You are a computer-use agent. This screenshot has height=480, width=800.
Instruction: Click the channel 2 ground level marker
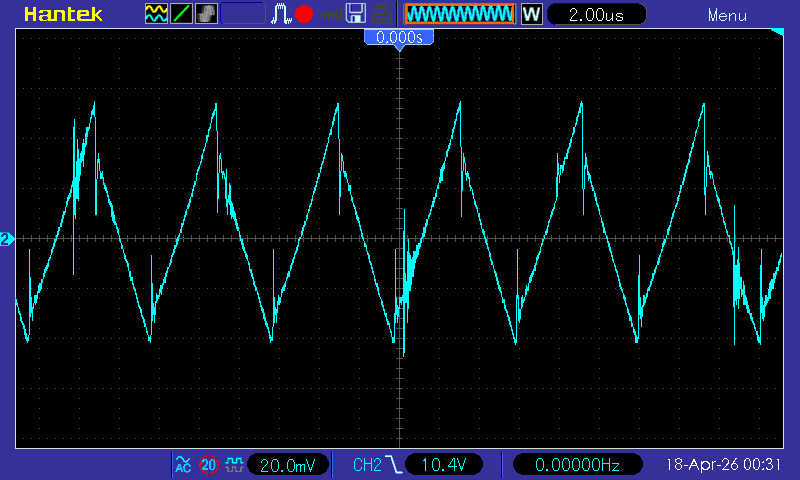point(6,239)
